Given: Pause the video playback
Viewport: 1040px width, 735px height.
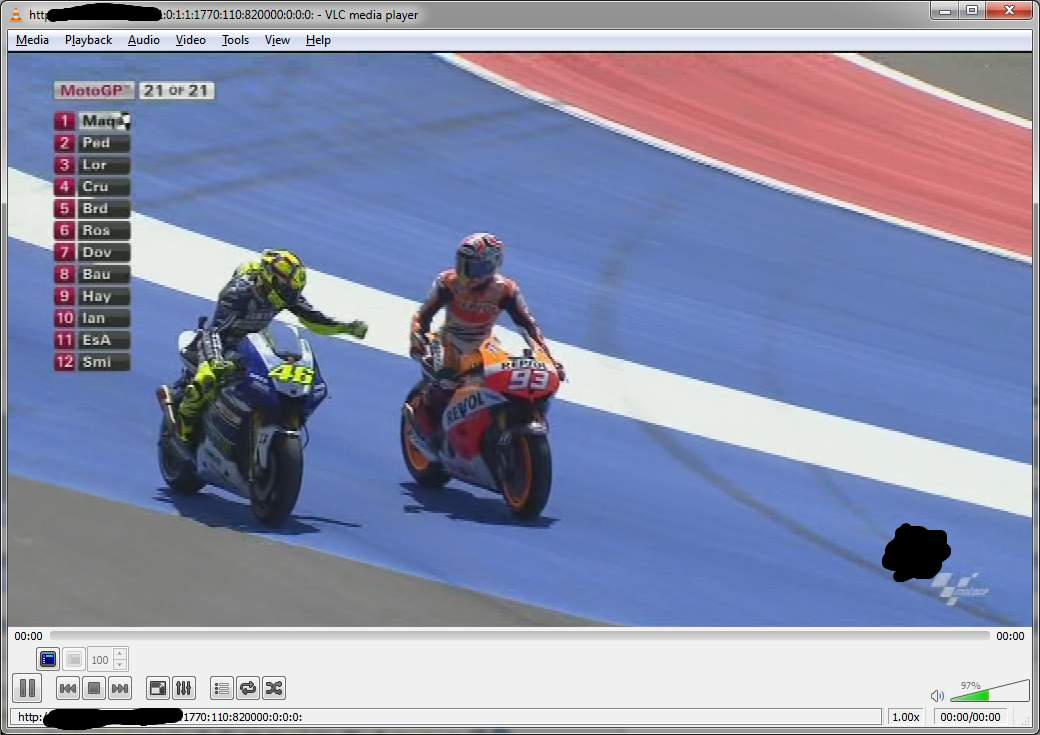Looking at the screenshot, I should [27, 688].
